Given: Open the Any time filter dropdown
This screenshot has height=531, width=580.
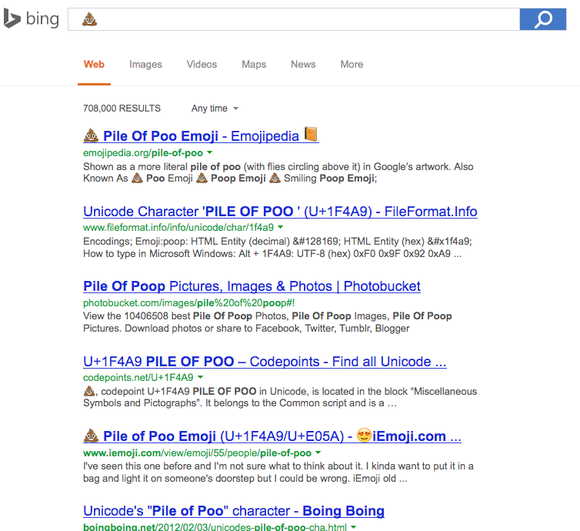Looking at the screenshot, I should tap(215, 108).
